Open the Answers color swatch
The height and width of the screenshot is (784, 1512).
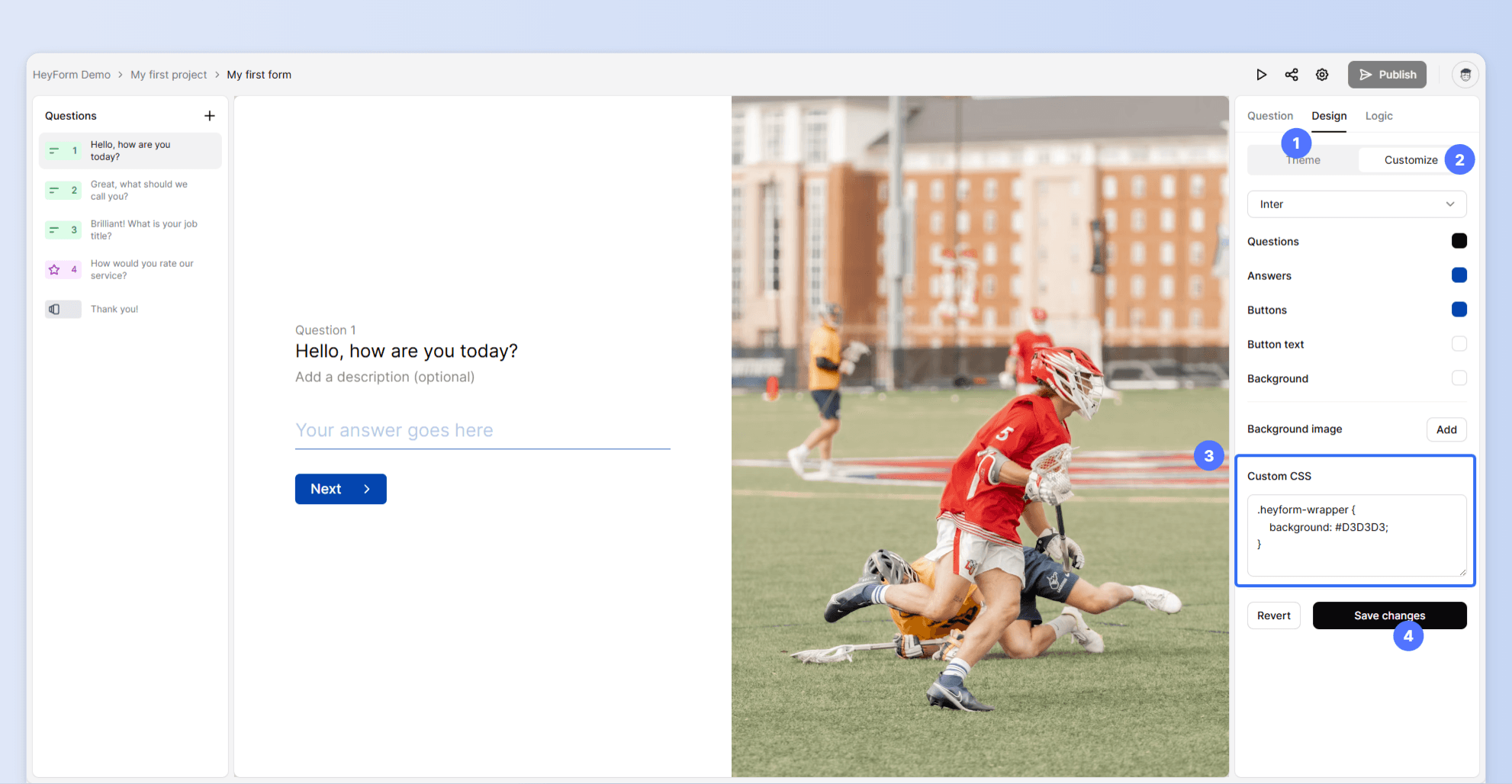(1459, 275)
